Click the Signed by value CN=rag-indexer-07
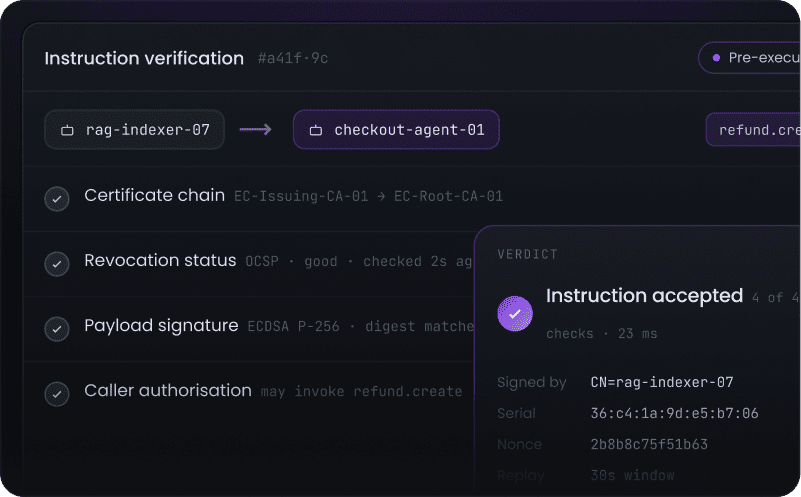 pyautogui.click(x=662, y=382)
